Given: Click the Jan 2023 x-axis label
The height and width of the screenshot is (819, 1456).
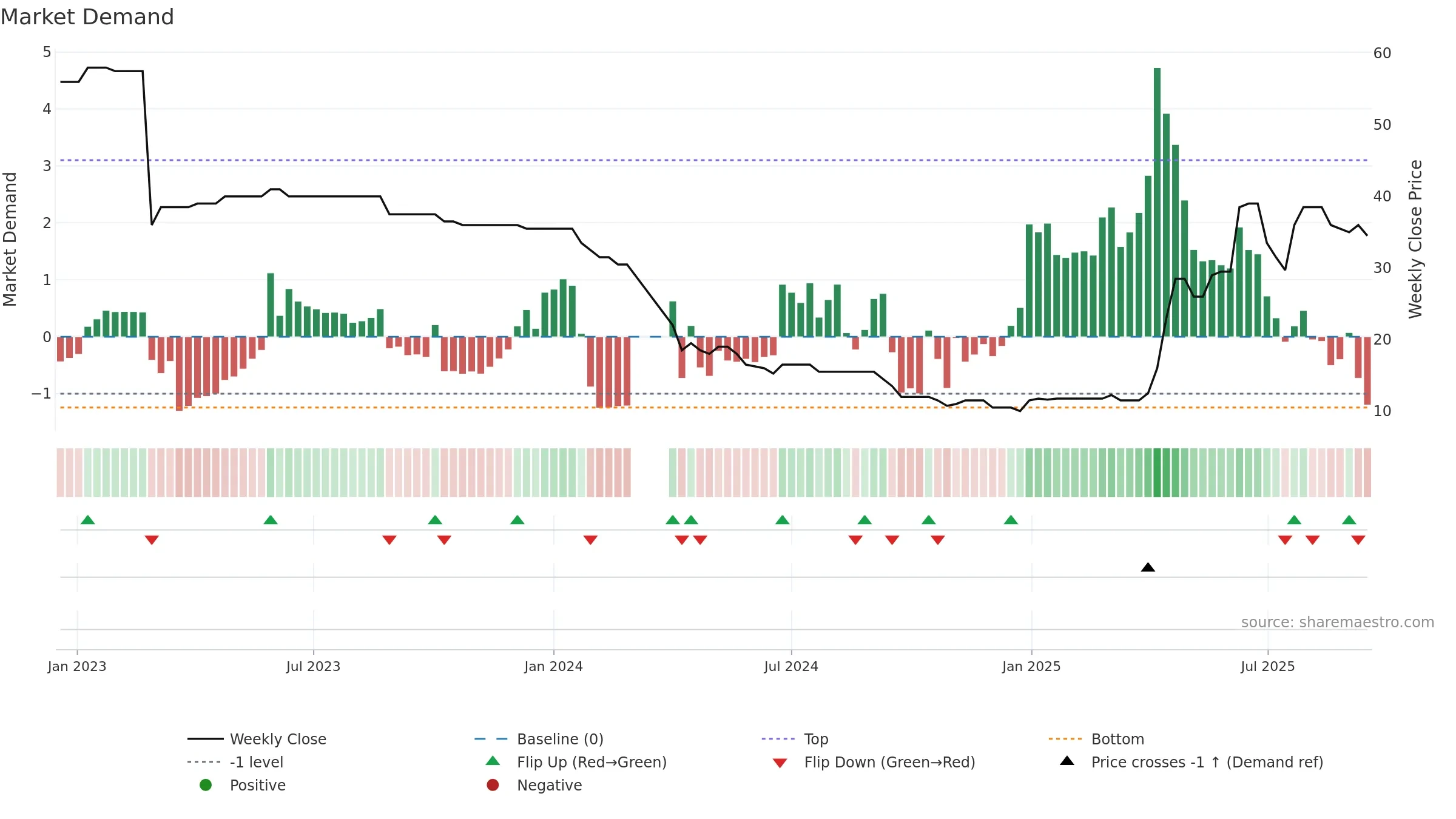Looking at the screenshot, I should click(77, 666).
